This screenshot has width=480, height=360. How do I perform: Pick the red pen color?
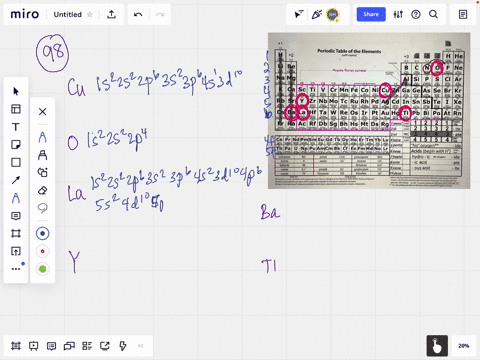click(42, 251)
